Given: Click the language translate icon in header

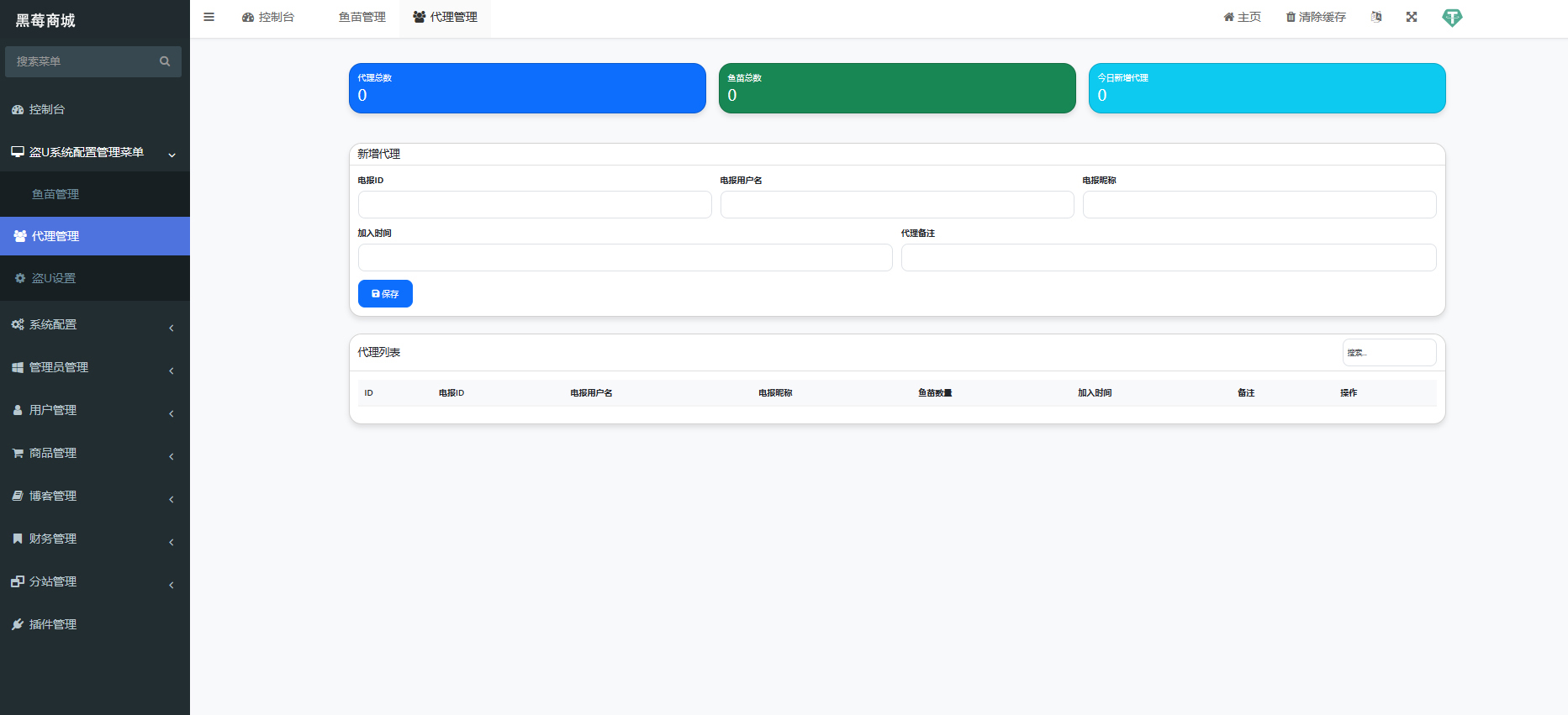Looking at the screenshot, I should (x=1376, y=17).
